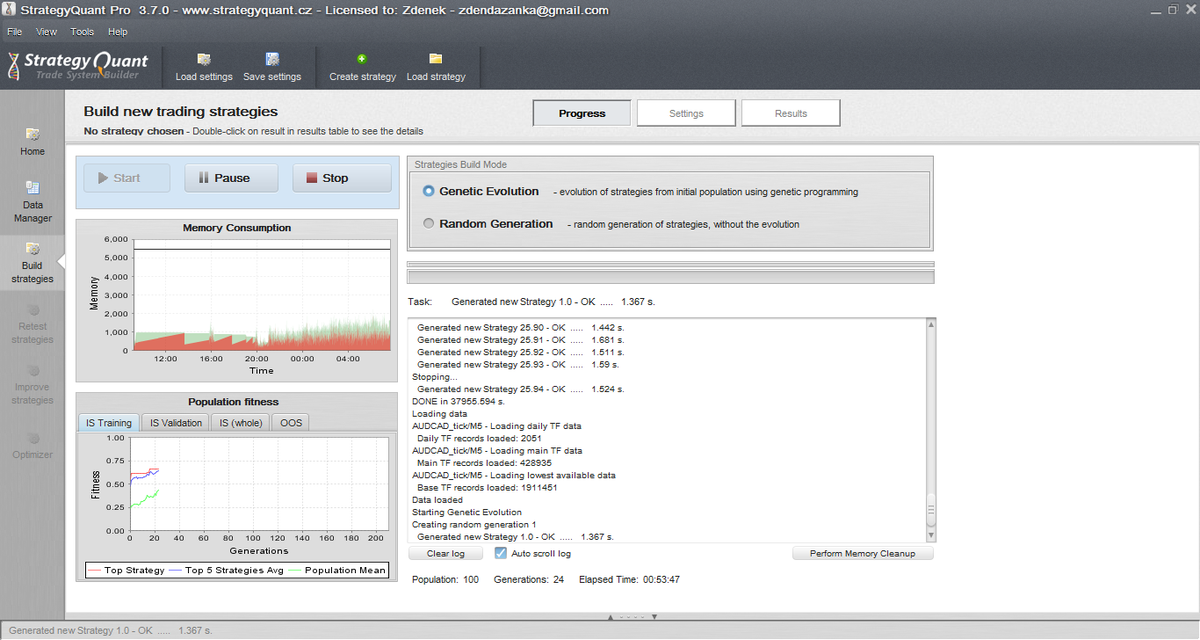Open the Retest strategies sidebar section
The width and height of the screenshot is (1200, 640).
pos(32,323)
